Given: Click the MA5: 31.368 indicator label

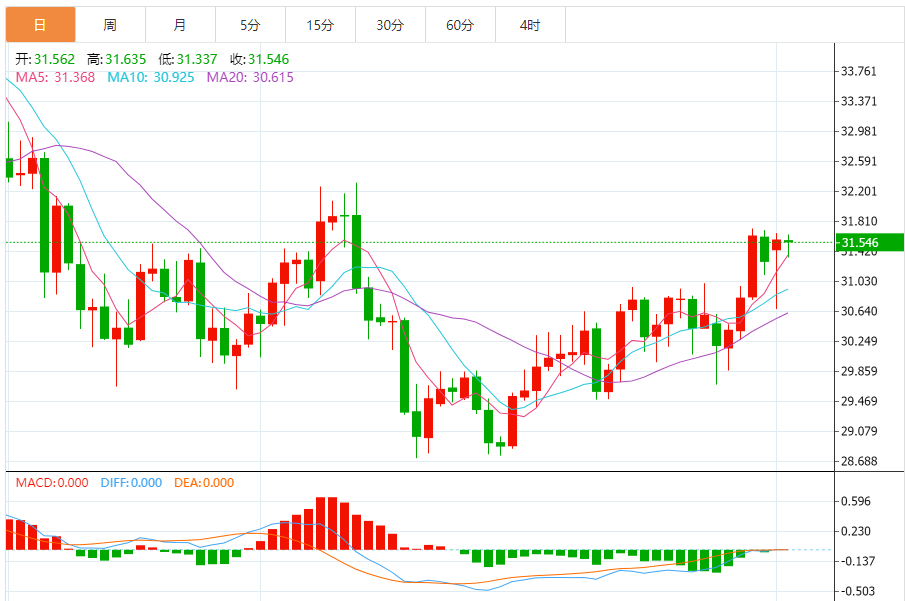Looking at the screenshot, I should [55, 77].
